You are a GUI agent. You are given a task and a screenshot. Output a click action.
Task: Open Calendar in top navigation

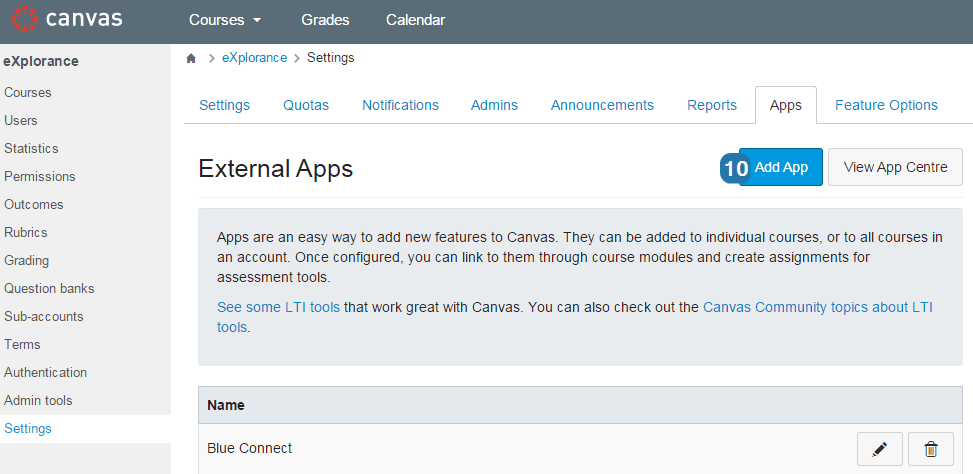point(415,20)
